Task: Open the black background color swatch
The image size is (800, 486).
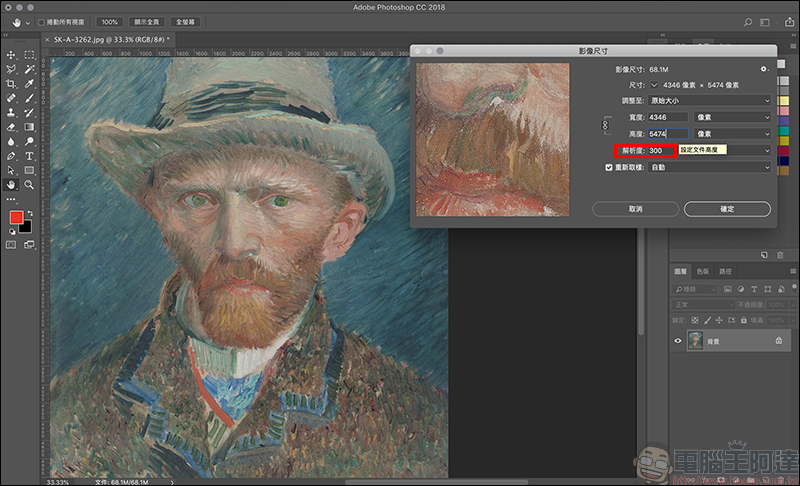Action: point(27,228)
